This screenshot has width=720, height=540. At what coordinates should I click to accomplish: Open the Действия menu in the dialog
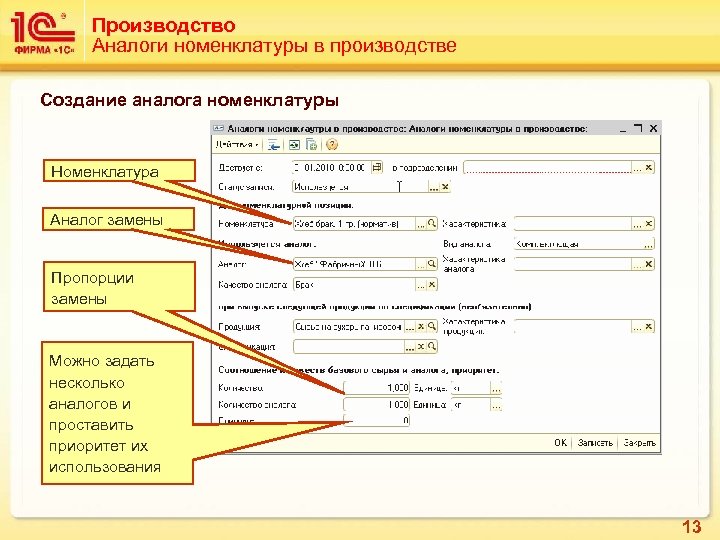pyautogui.click(x=236, y=145)
